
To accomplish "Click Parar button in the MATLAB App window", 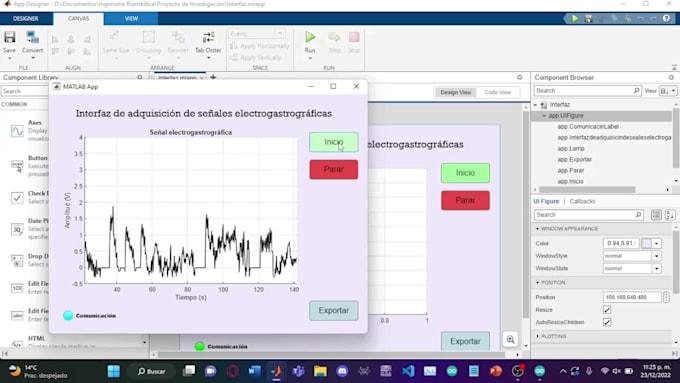I will tap(333, 169).
